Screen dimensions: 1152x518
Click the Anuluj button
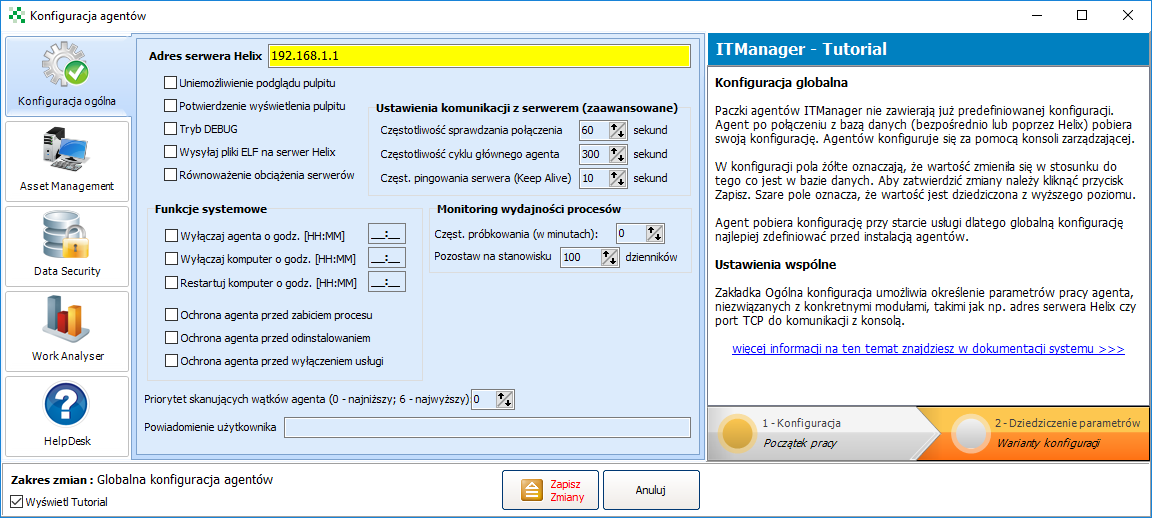point(651,490)
